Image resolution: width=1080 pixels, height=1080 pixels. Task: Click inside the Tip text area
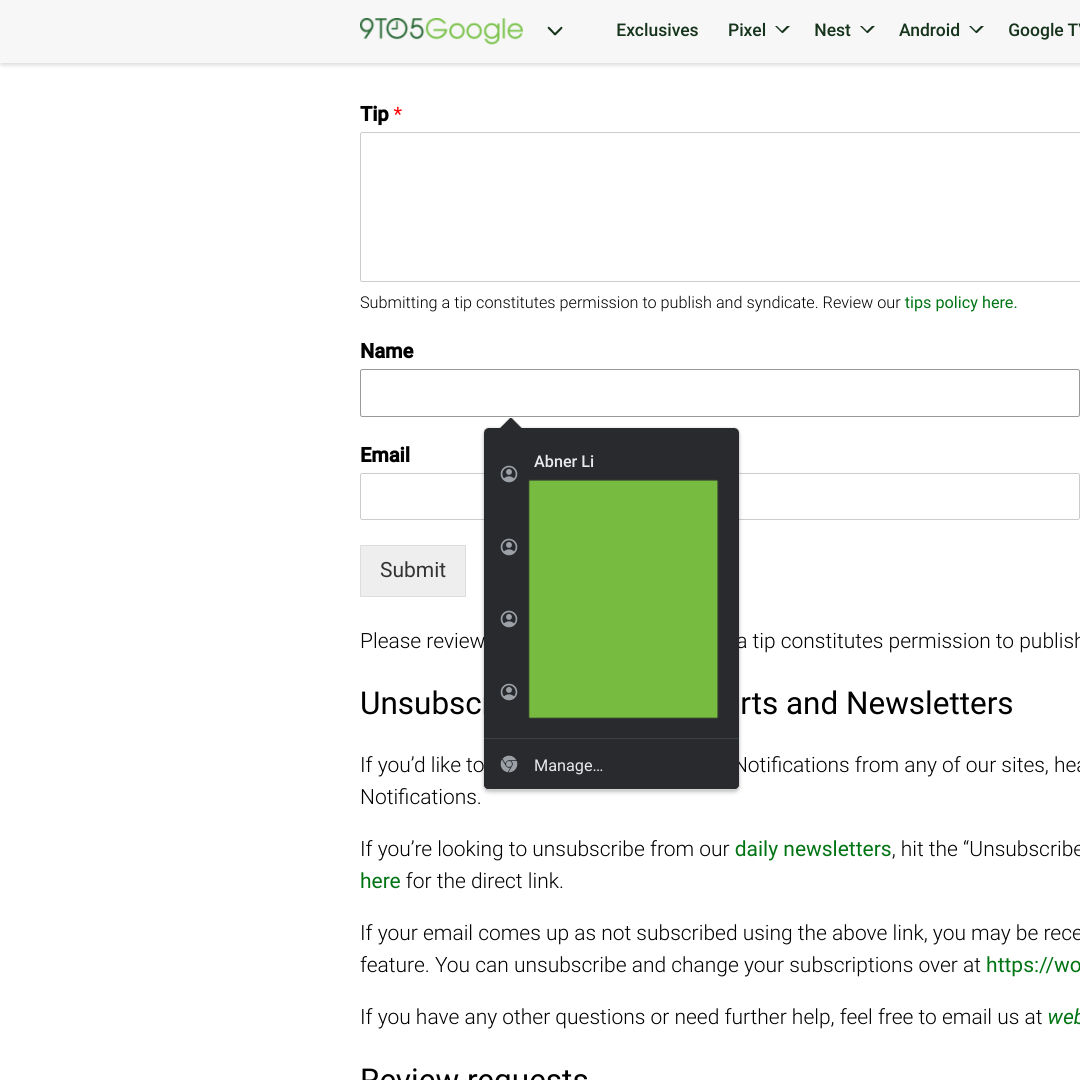pos(719,207)
